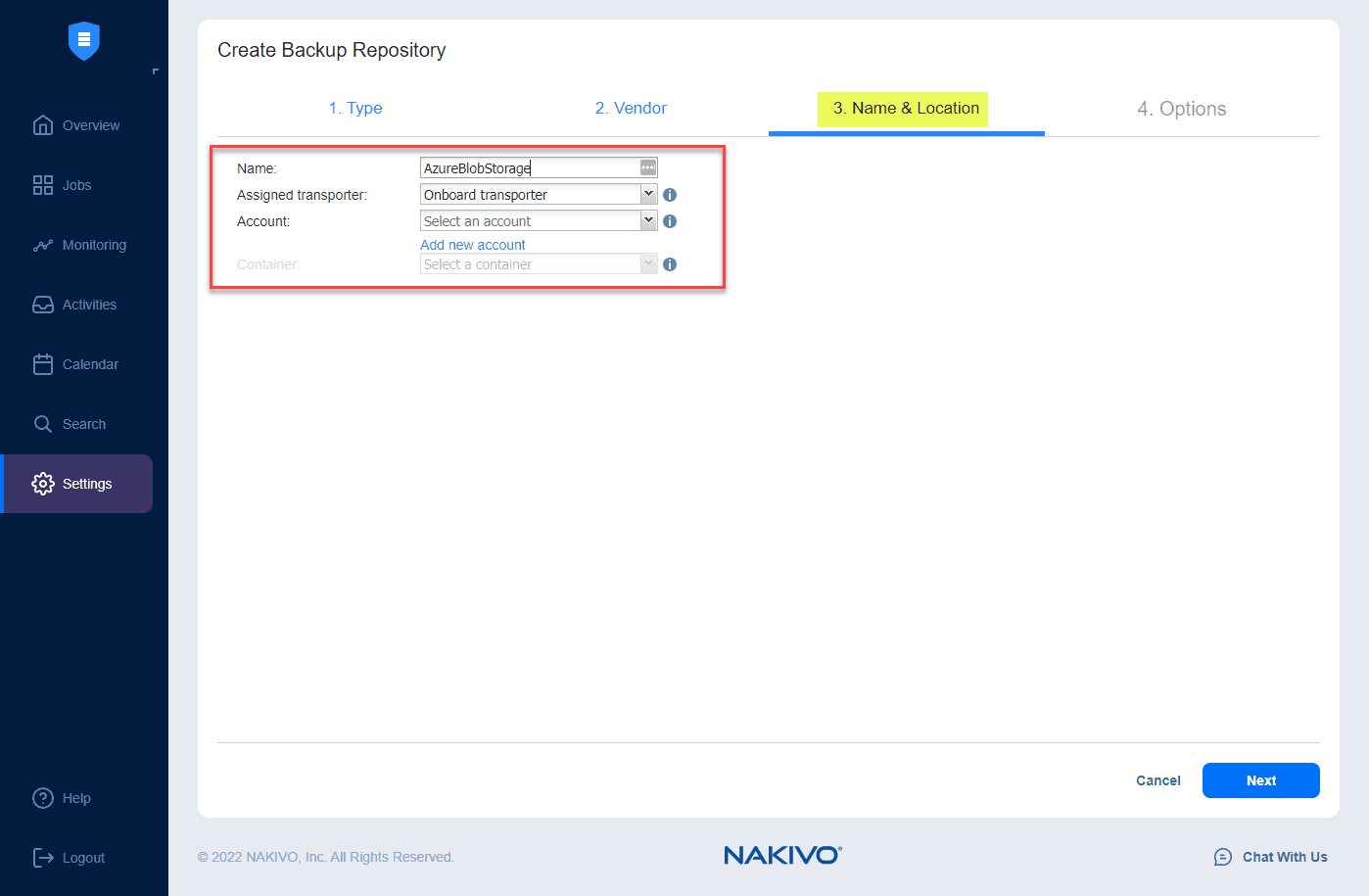Click info icon next to Account field
1369x896 pixels.
670,221
